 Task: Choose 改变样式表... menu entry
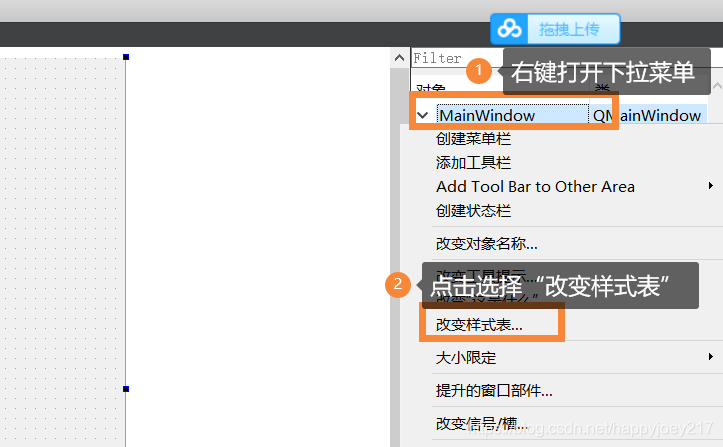[x=479, y=325]
